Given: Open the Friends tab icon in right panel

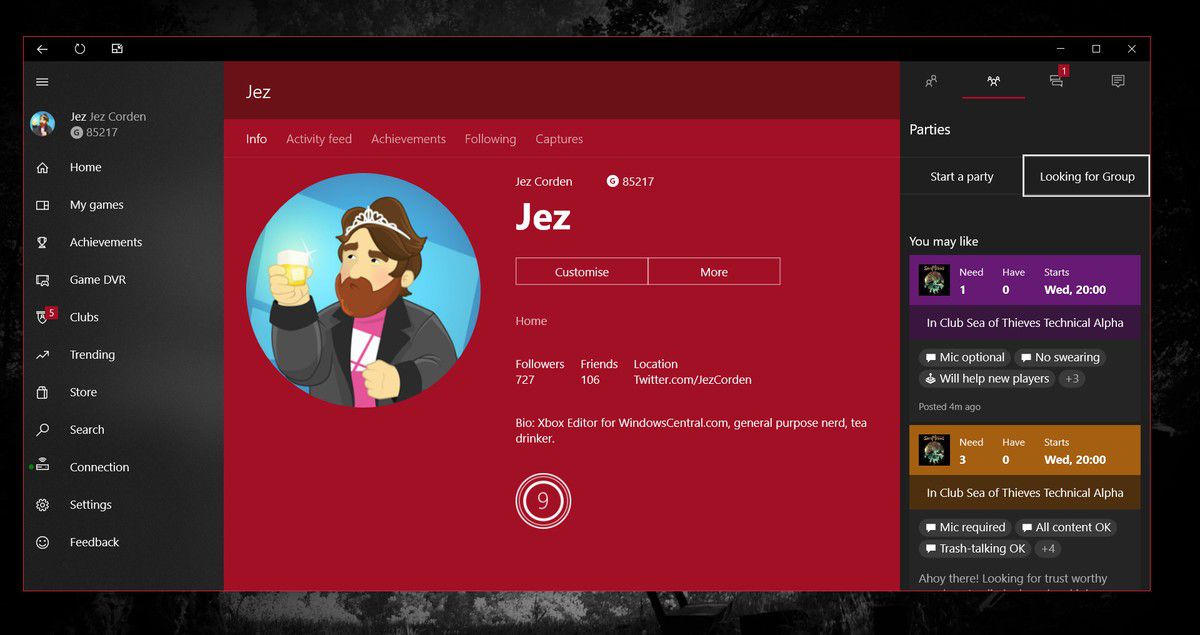Looking at the screenshot, I should [931, 81].
